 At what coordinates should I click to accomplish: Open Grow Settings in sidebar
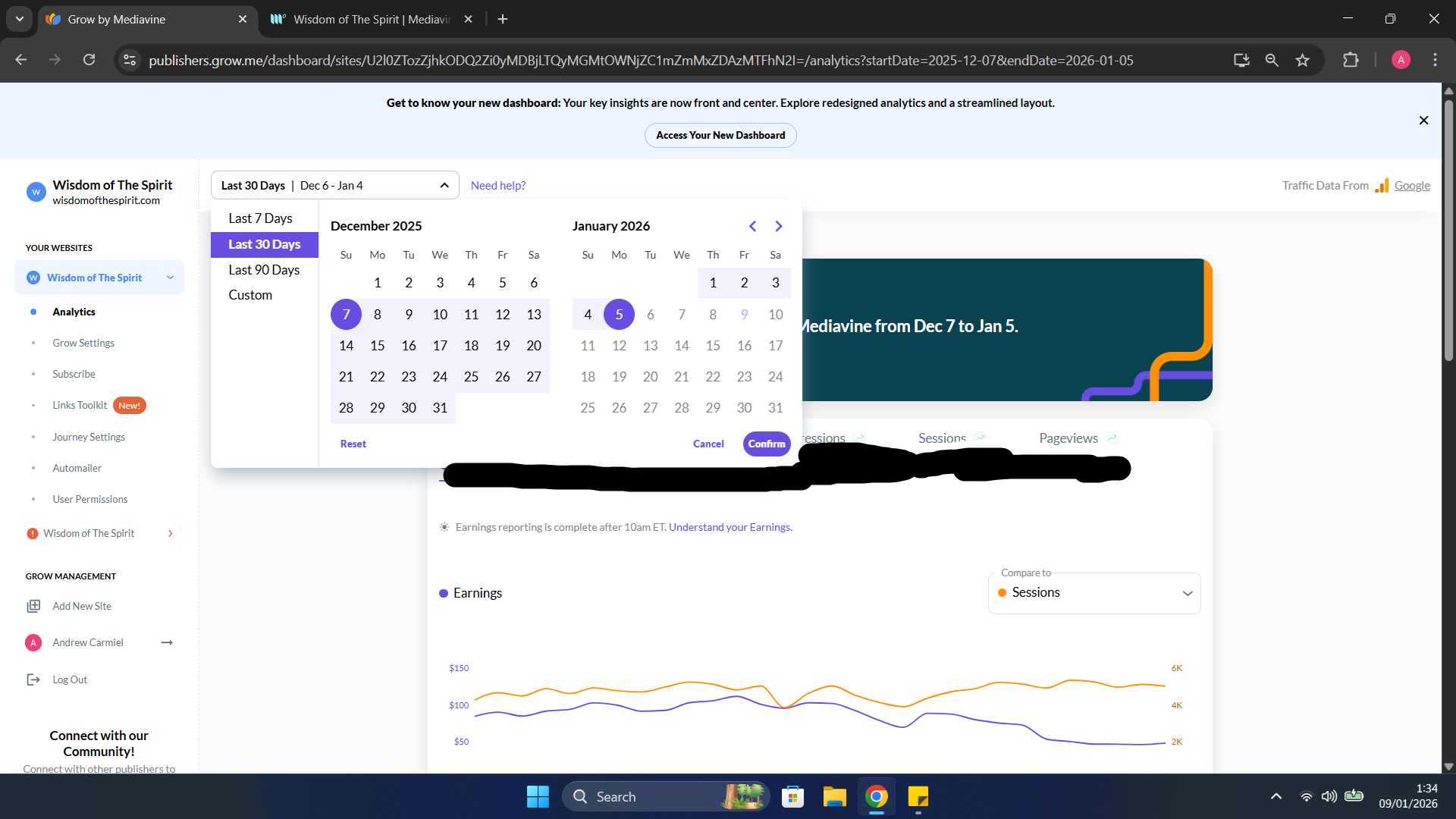pos(83,343)
